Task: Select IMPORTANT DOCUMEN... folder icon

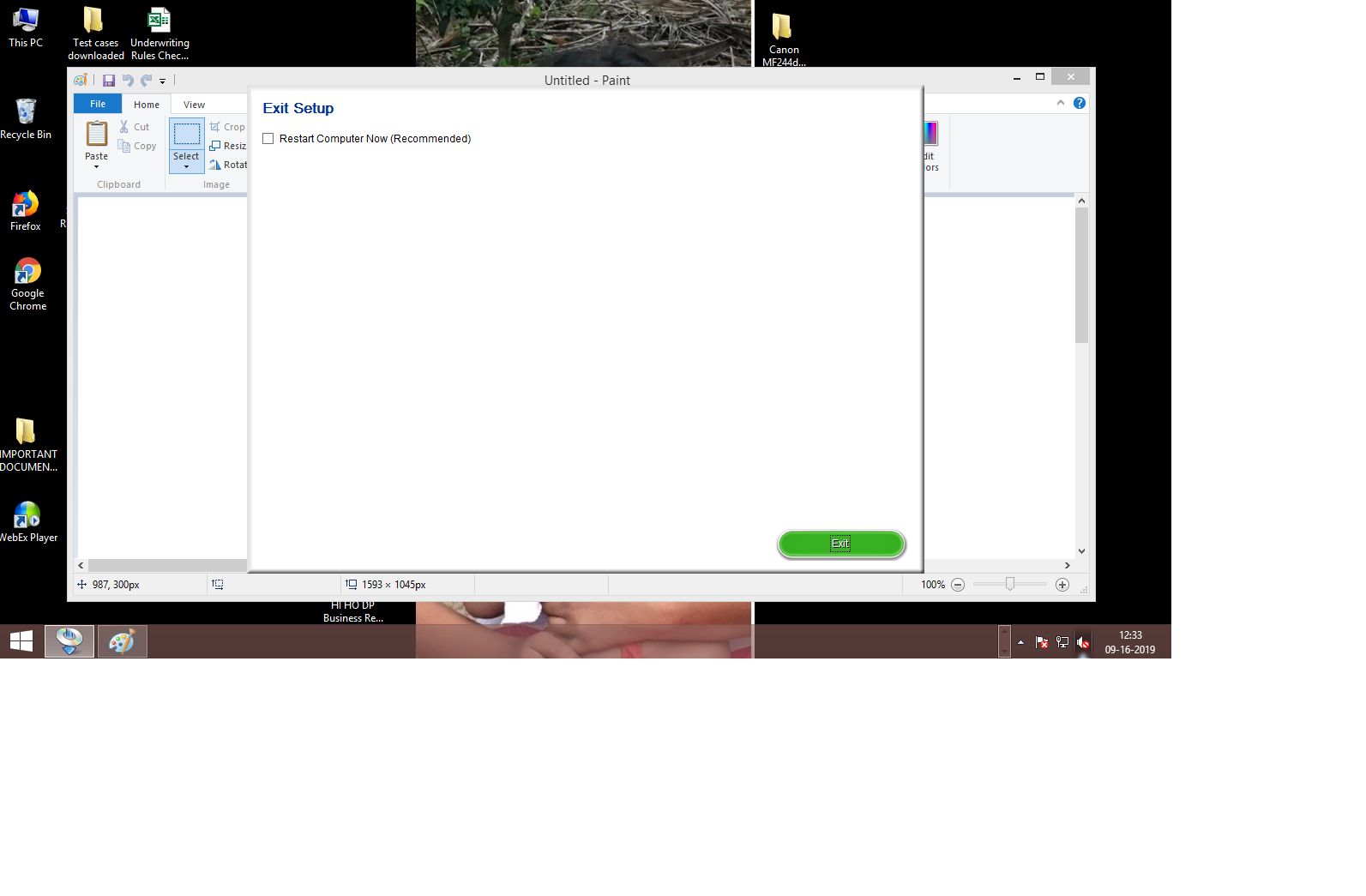Action: click(27, 444)
